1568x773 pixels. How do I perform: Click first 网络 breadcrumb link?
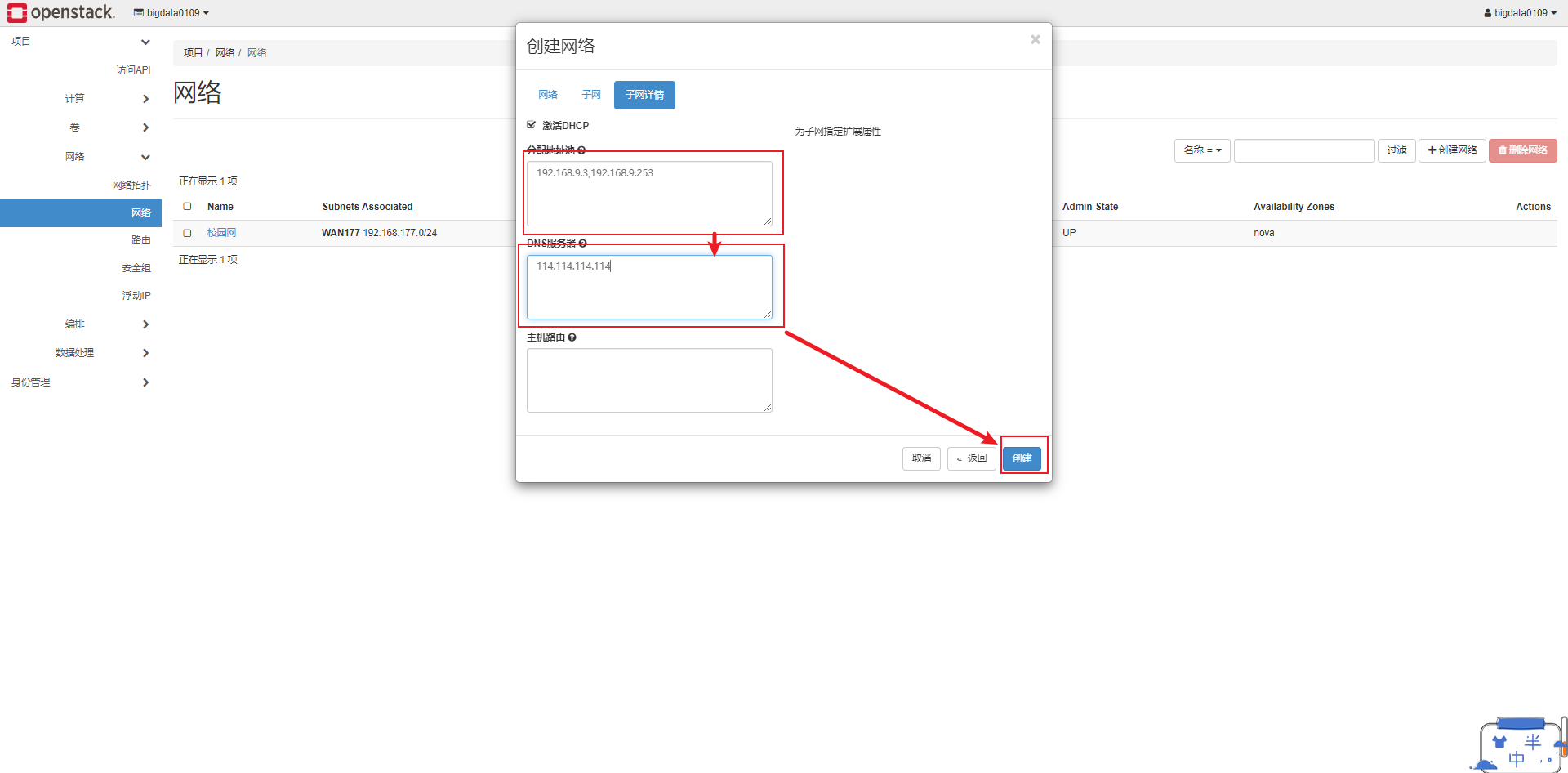225,53
